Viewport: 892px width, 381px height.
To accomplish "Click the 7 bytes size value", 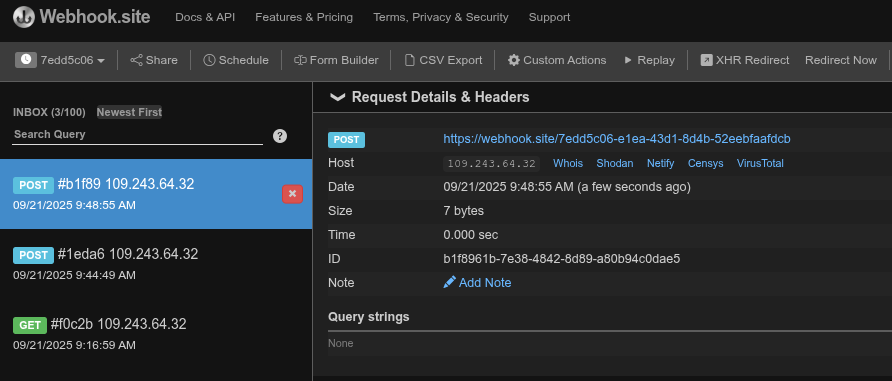I will tap(464, 211).
